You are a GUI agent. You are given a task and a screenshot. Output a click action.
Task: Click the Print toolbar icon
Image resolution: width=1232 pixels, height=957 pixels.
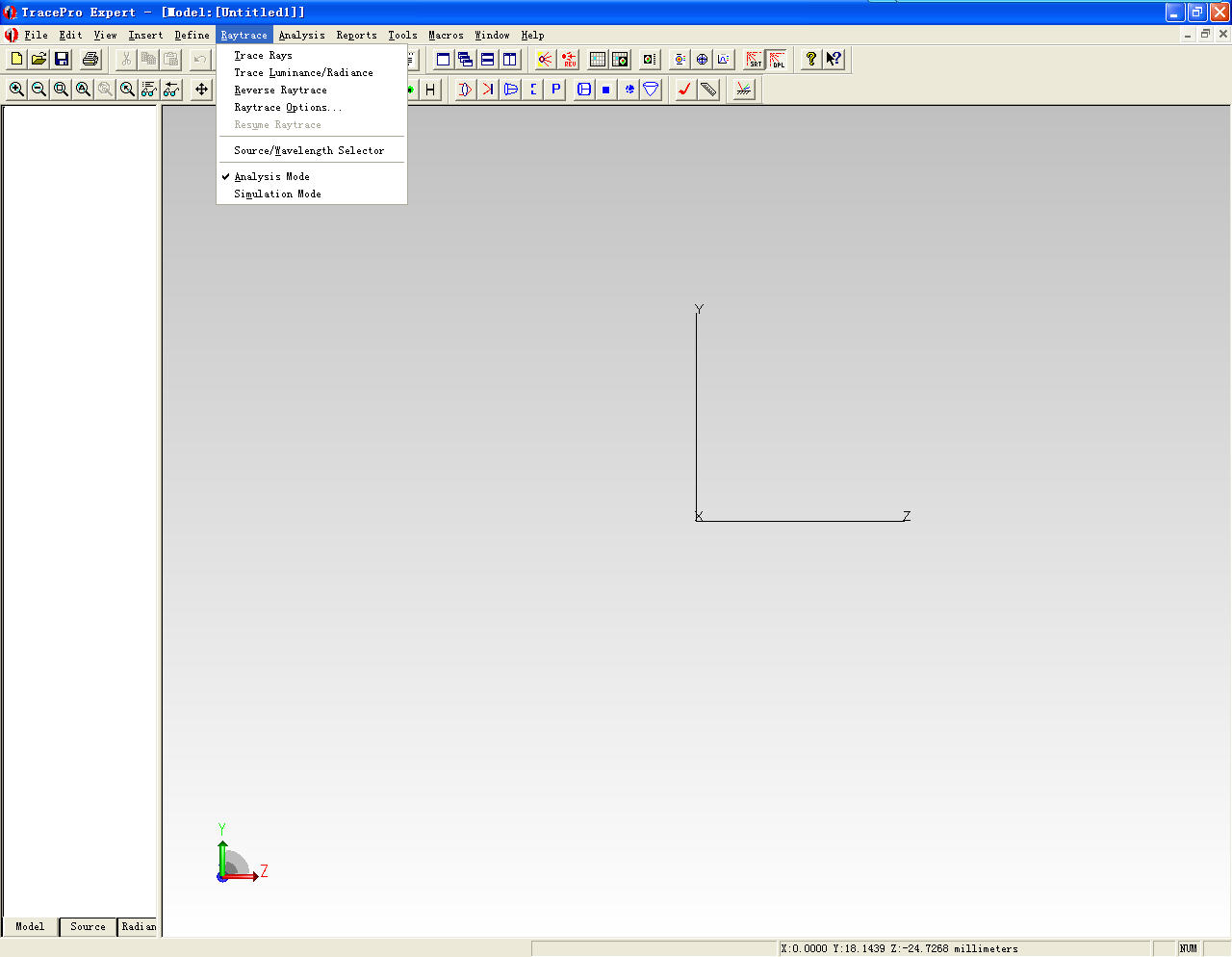click(x=90, y=60)
